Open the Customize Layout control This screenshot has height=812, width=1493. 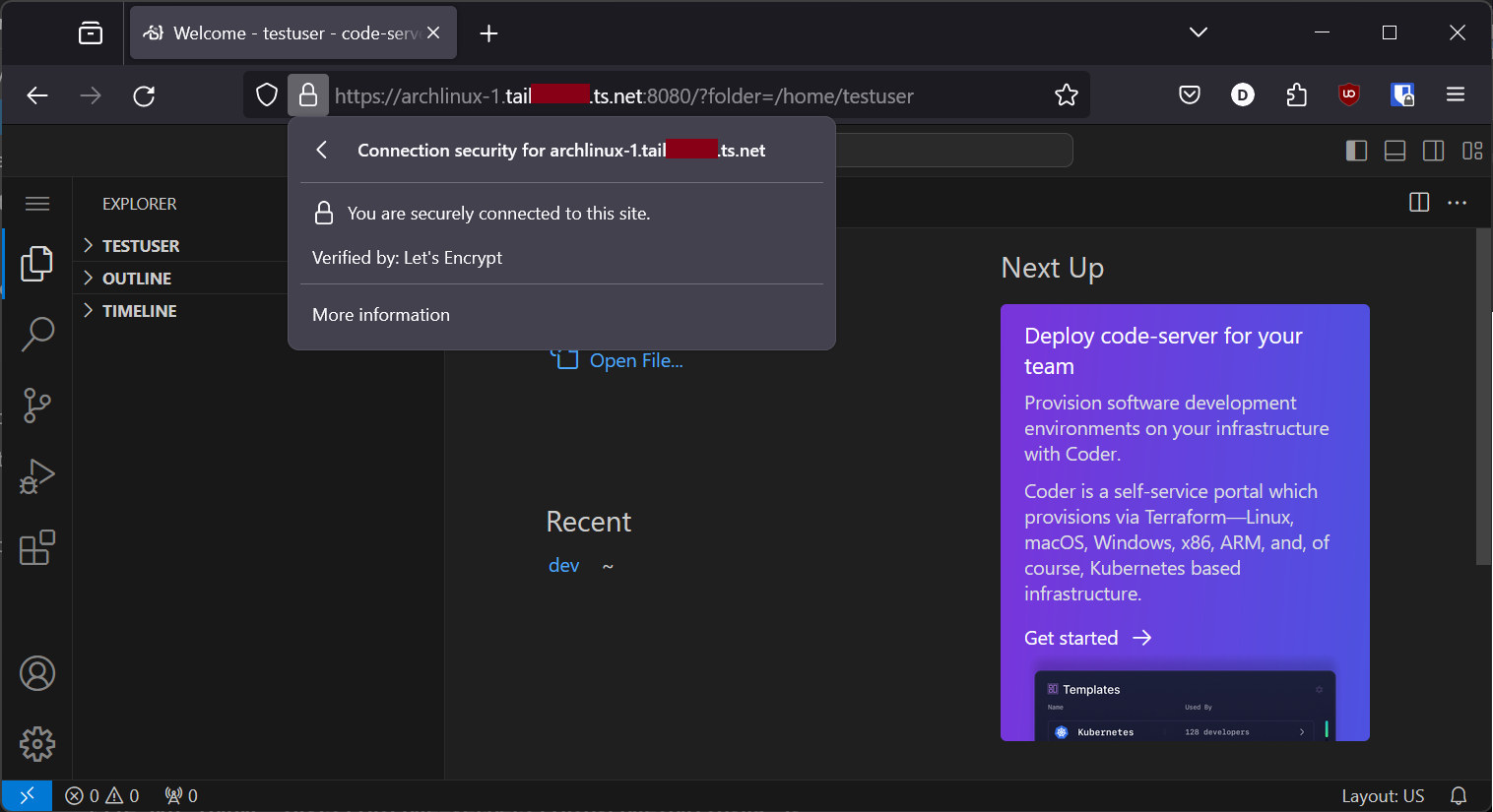[1472, 151]
